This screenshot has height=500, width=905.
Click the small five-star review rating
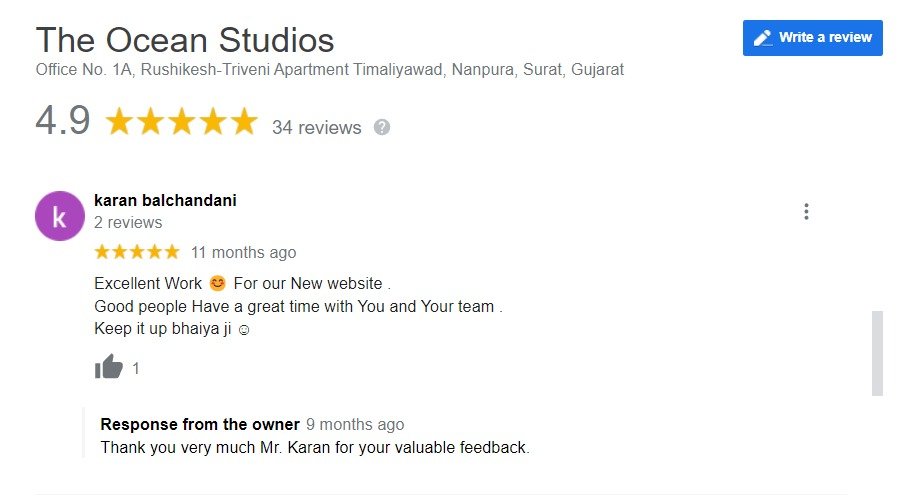coord(137,252)
